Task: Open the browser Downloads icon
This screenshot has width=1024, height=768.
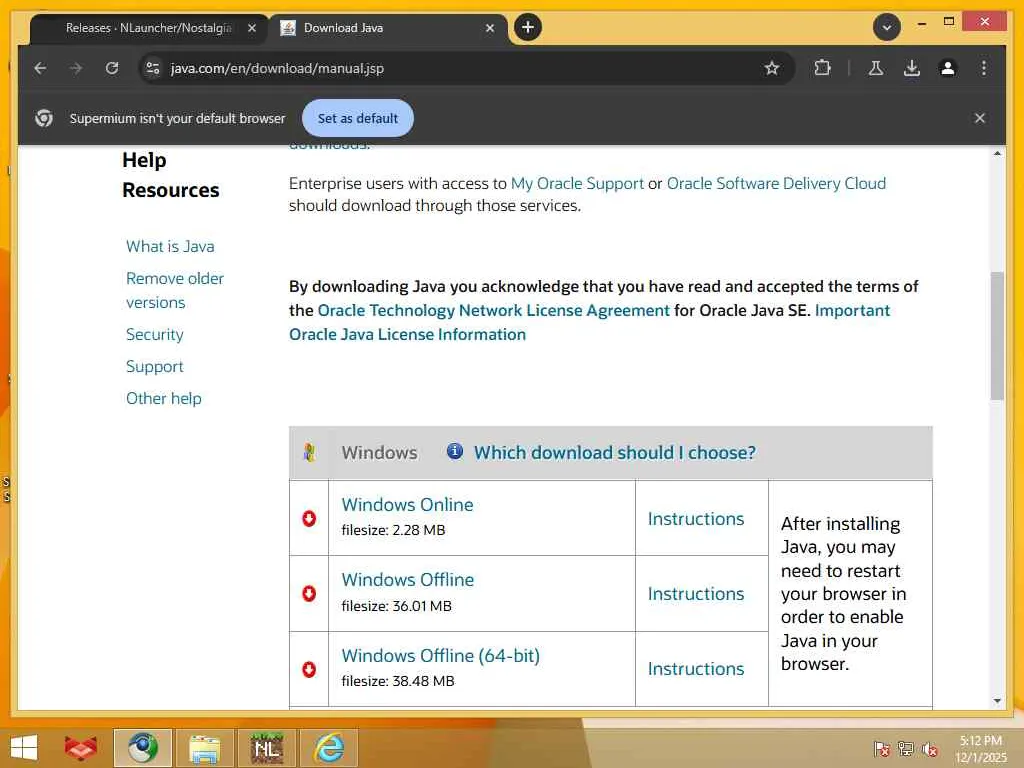Action: [912, 68]
